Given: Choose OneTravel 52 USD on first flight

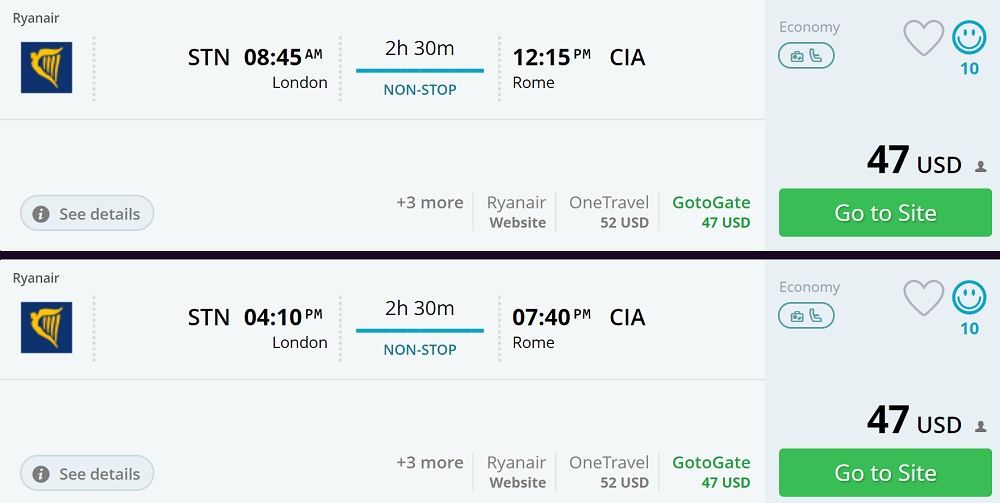Looking at the screenshot, I should [609, 212].
